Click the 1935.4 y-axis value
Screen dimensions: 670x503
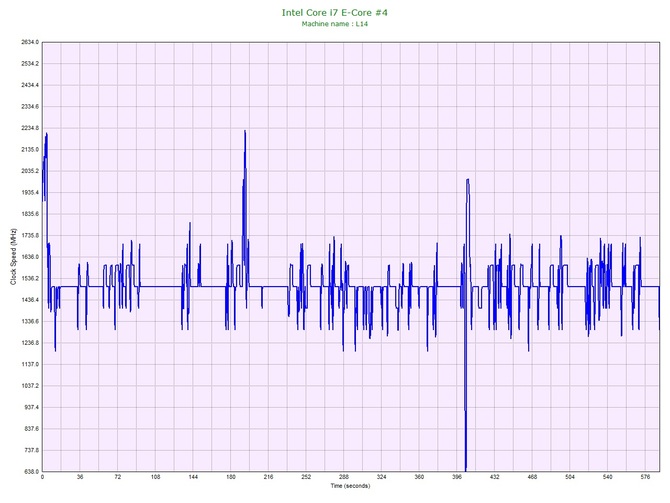[x=30, y=193]
